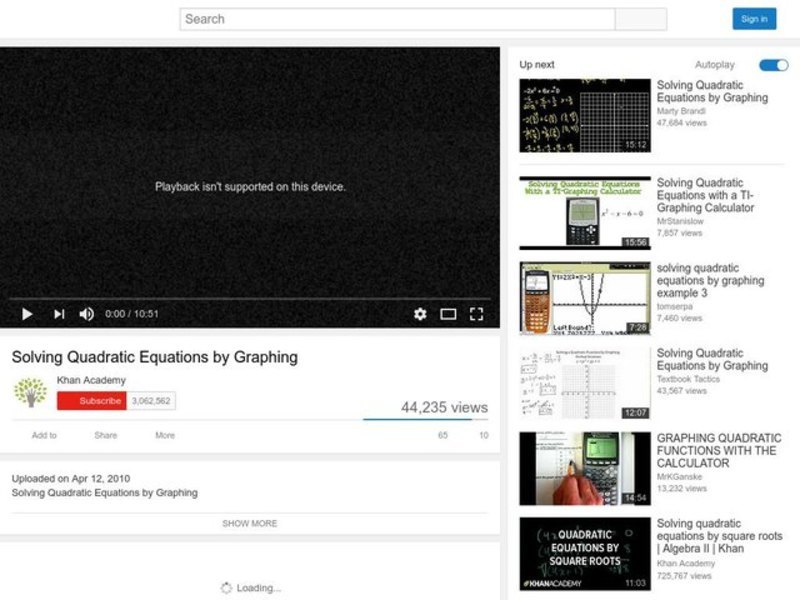
Task: Mute audio with the speaker icon
Action: (x=87, y=314)
